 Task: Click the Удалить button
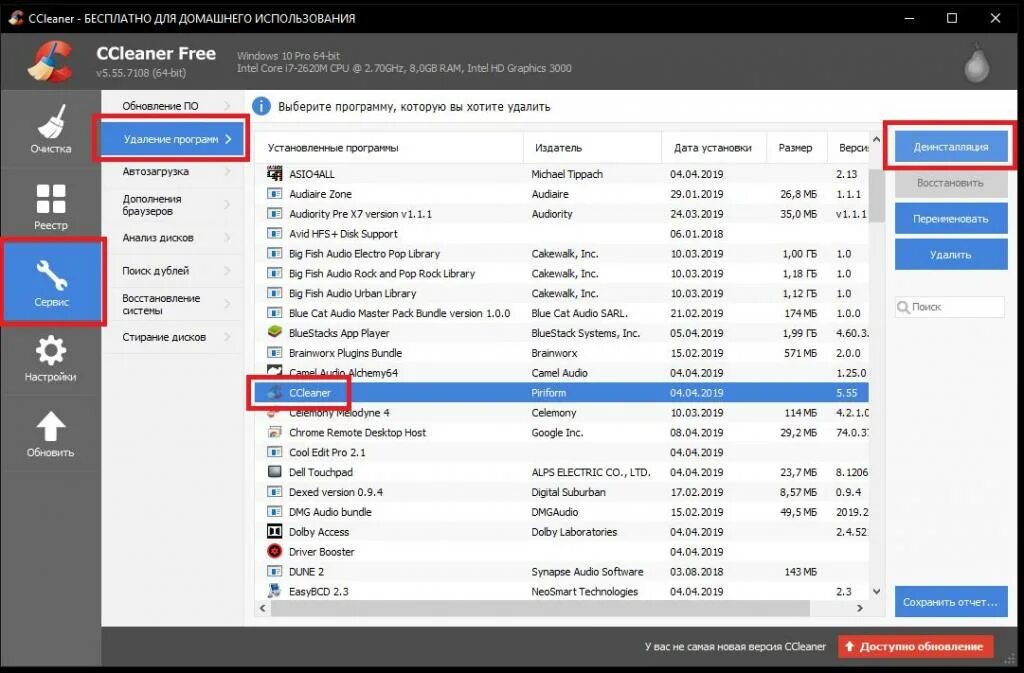click(950, 255)
